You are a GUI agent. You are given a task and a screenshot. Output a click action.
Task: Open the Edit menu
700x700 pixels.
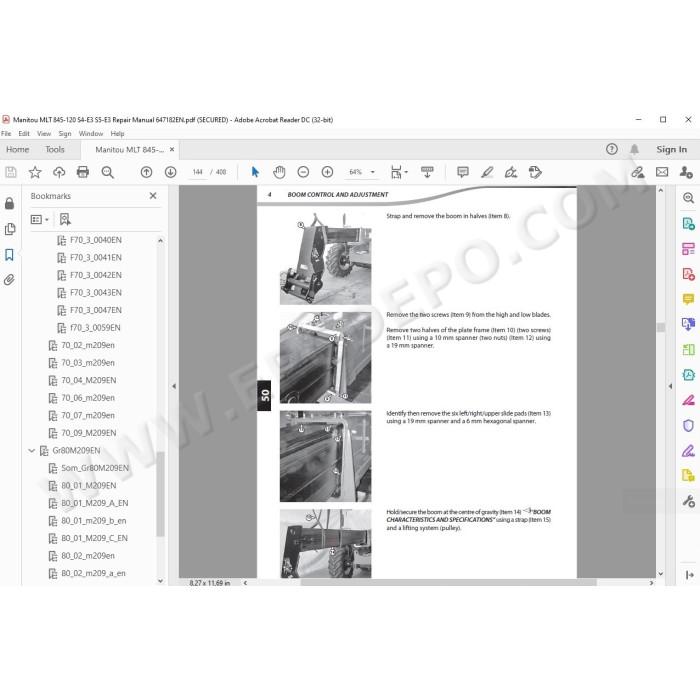click(x=24, y=133)
